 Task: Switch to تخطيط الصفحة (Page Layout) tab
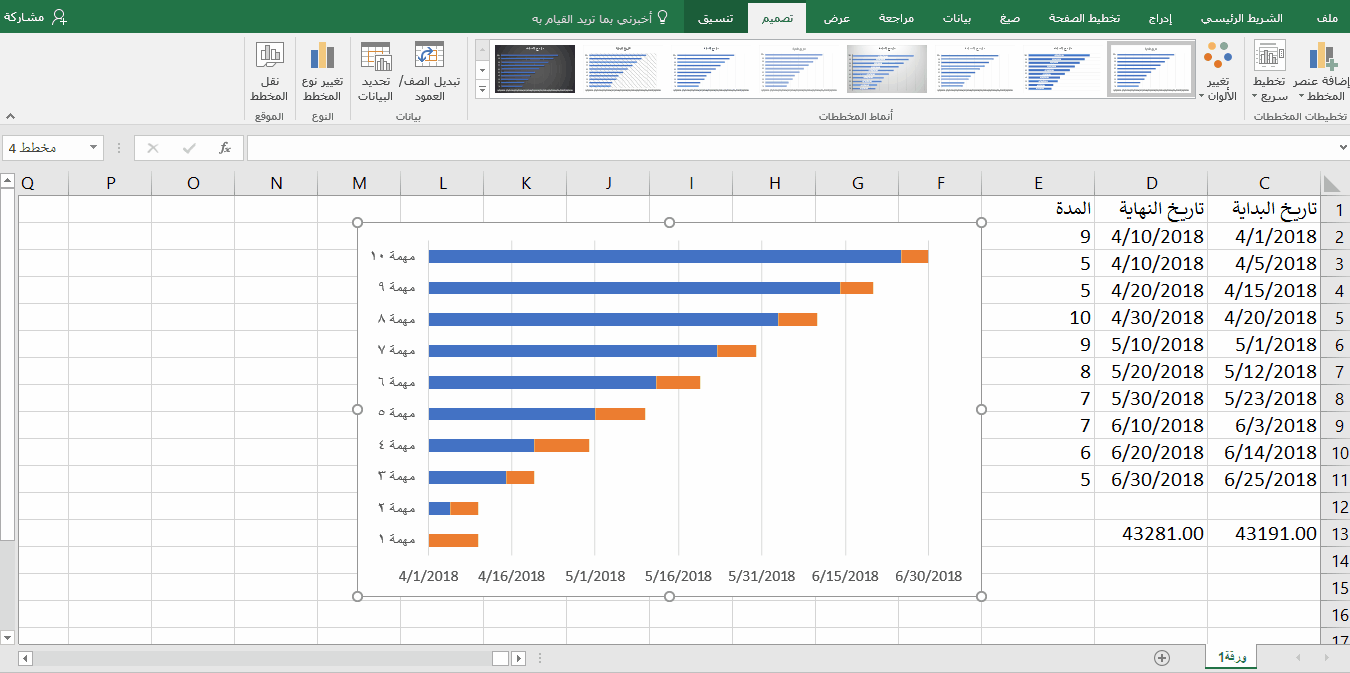pos(1084,18)
